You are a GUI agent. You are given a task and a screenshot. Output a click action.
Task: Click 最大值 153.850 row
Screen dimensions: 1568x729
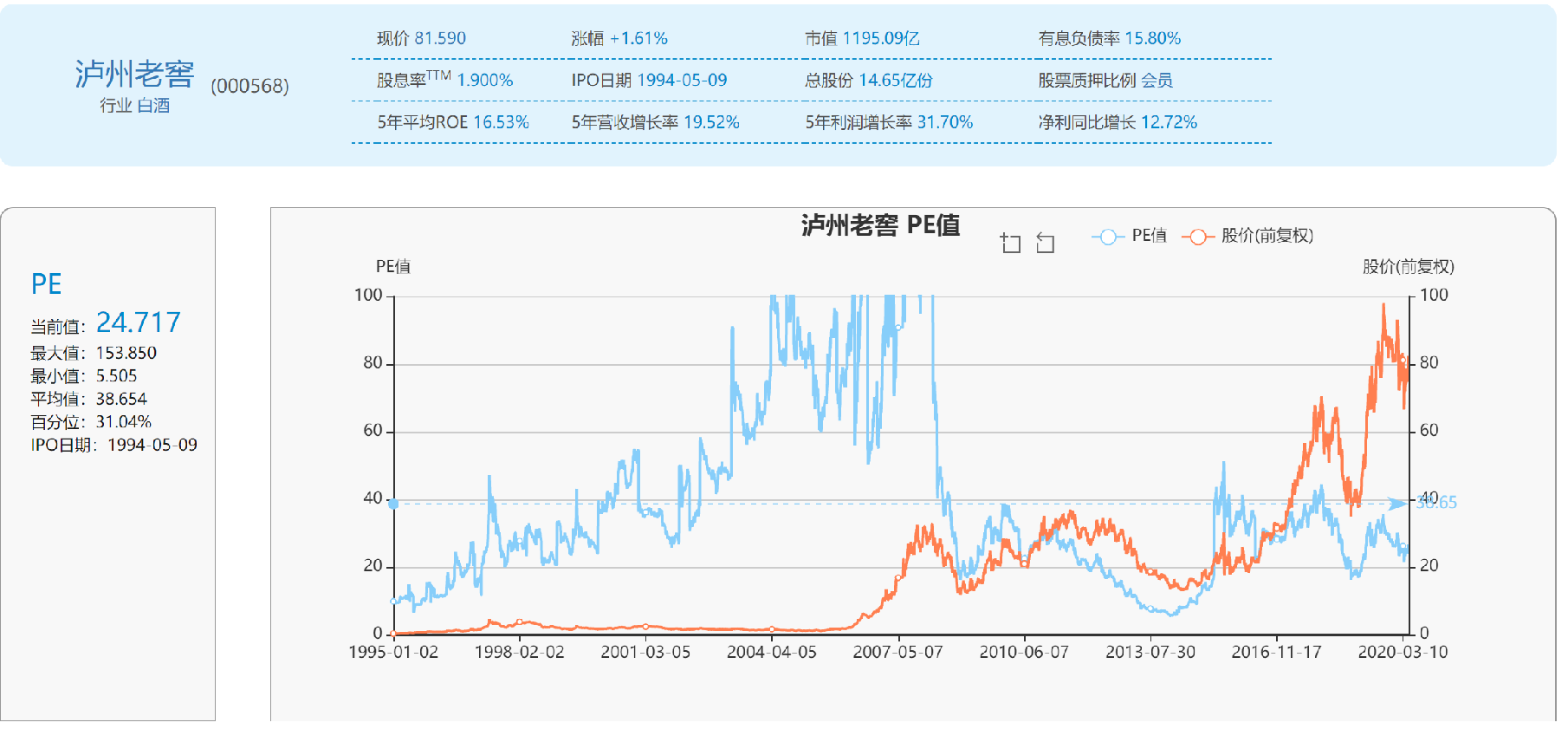94,353
